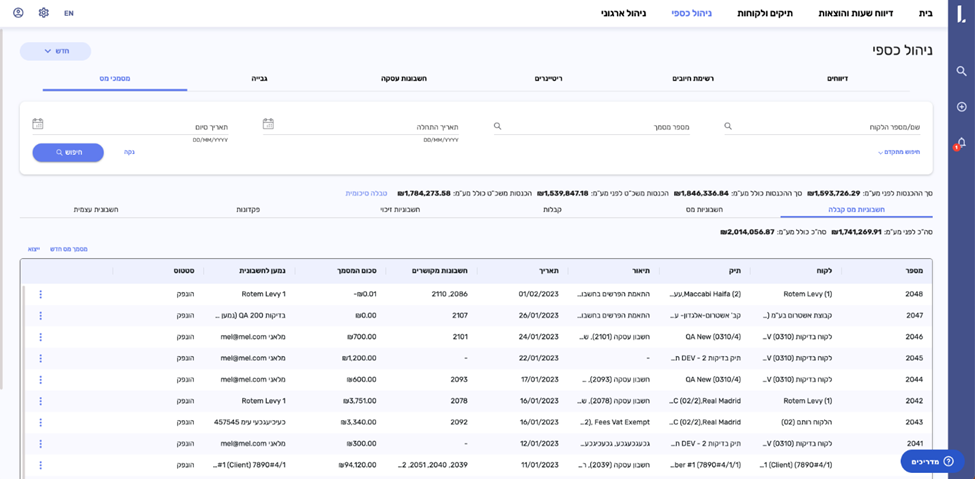The image size is (975, 479).
Task: Expand the חדש dropdown button
Action: (x=55, y=51)
